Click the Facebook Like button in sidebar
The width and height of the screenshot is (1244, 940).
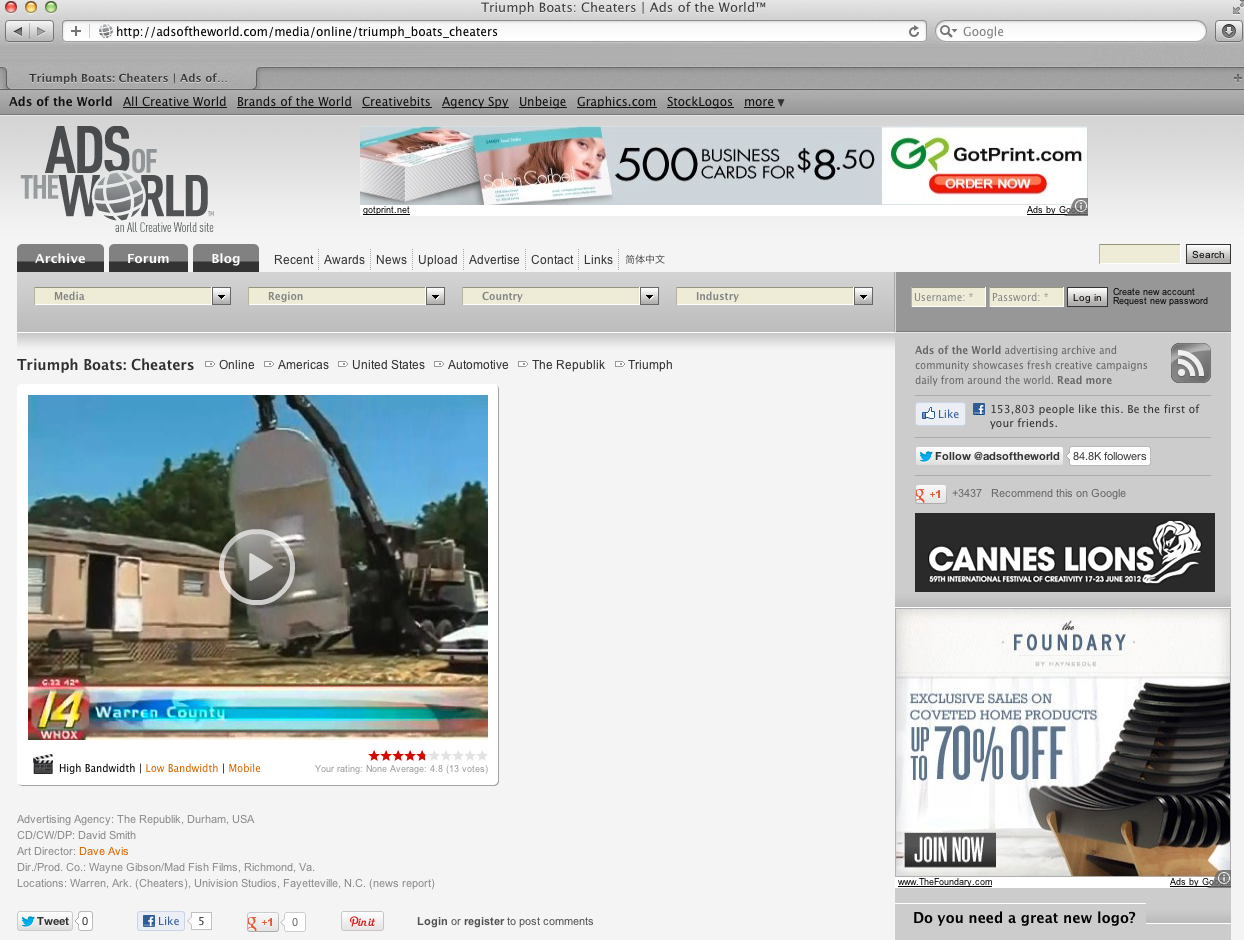point(939,414)
